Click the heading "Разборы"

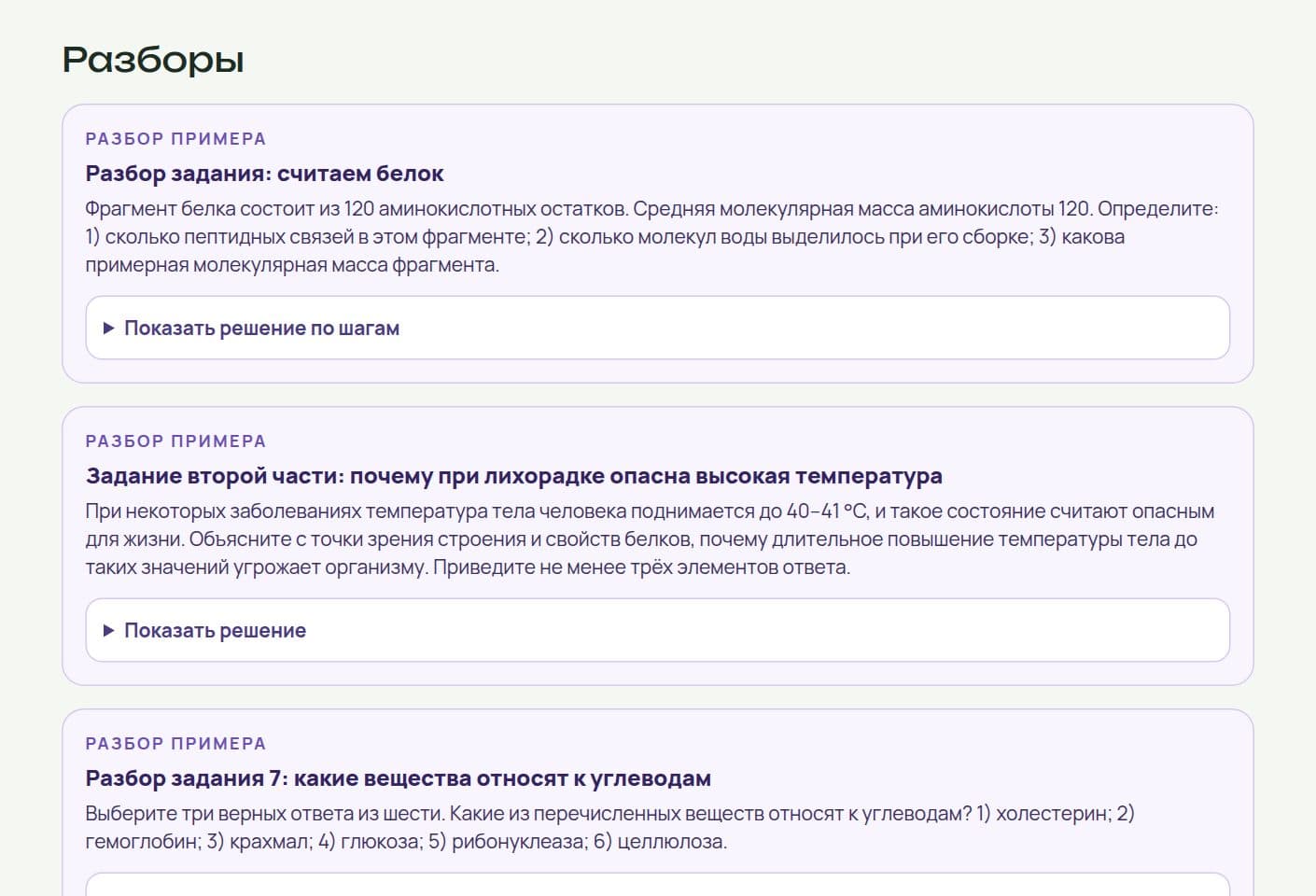(153, 60)
